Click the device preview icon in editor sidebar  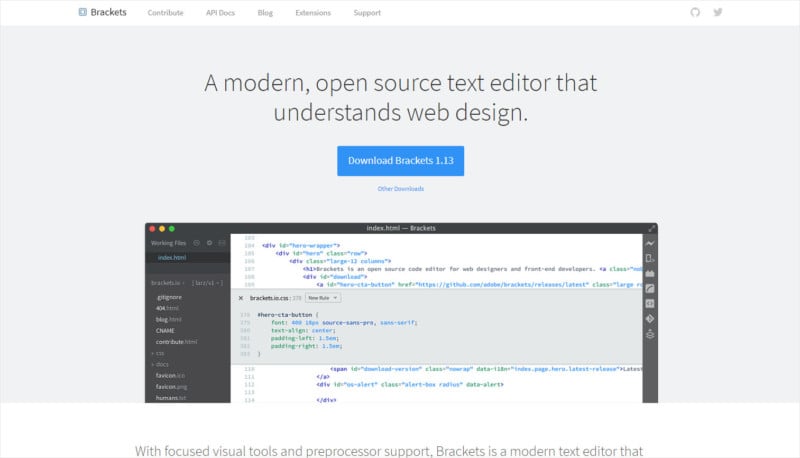pos(650,259)
